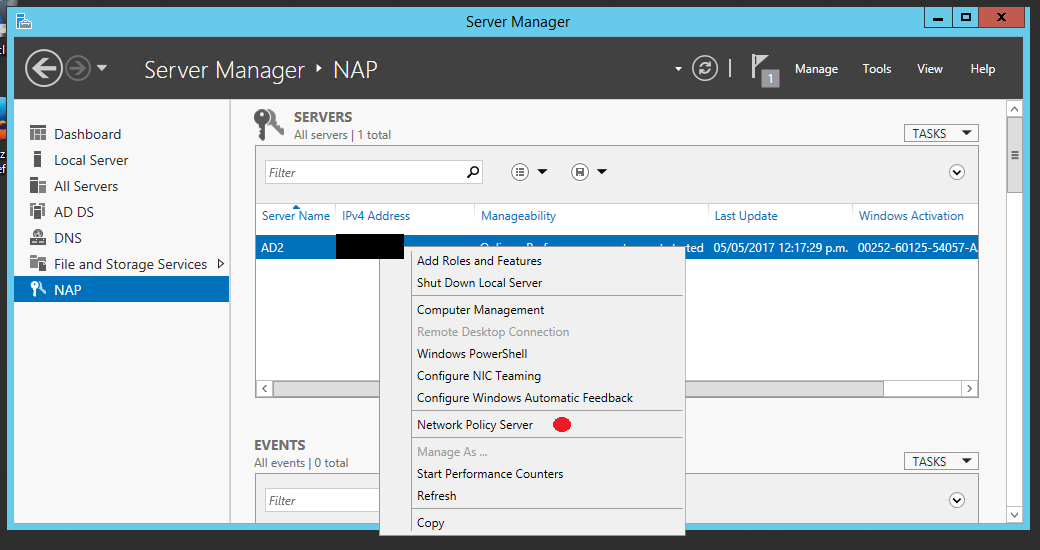
Task: Open the navigation history dropdown arrow
Action: click(101, 68)
